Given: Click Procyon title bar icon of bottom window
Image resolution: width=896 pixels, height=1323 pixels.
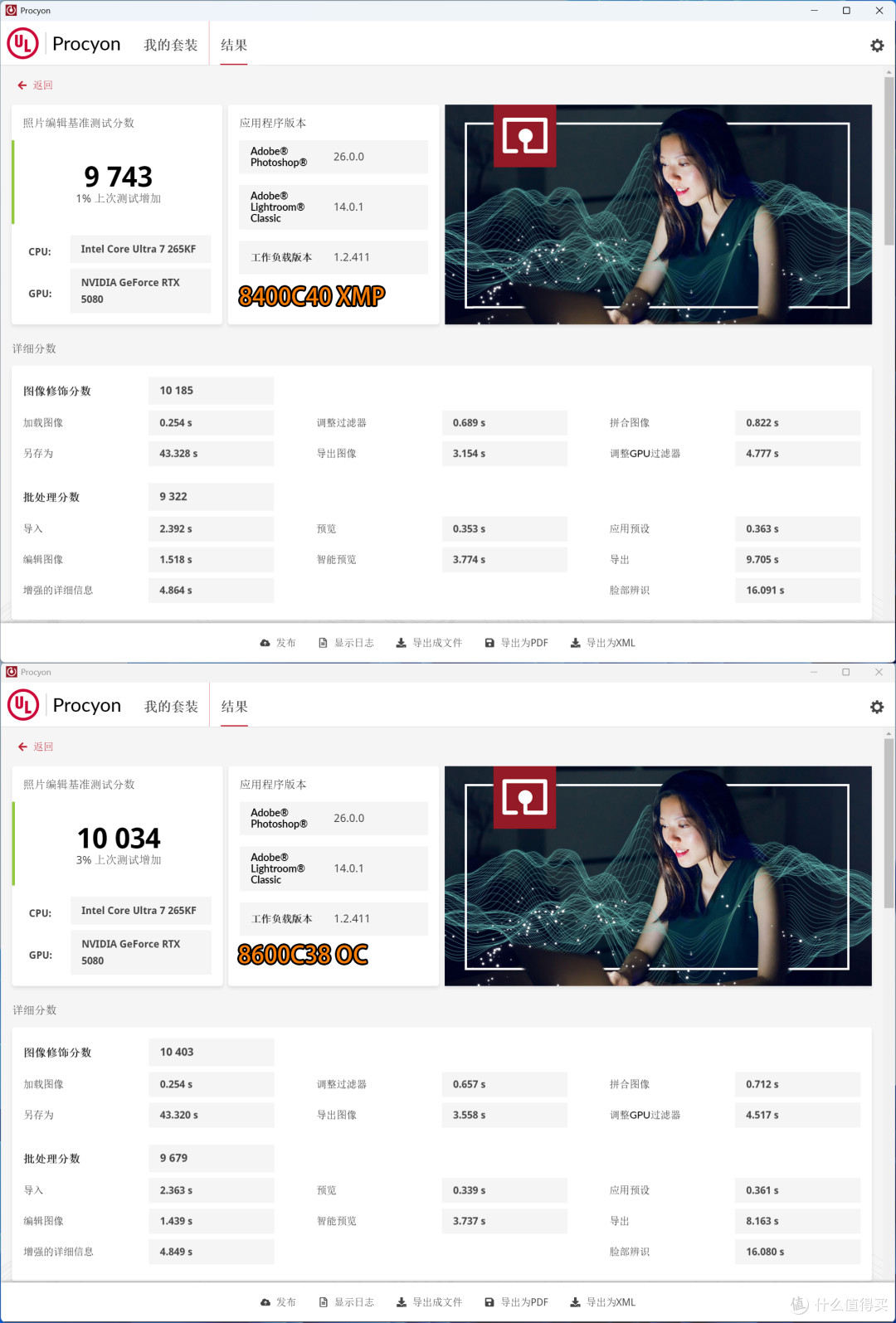Looking at the screenshot, I should (11, 672).
